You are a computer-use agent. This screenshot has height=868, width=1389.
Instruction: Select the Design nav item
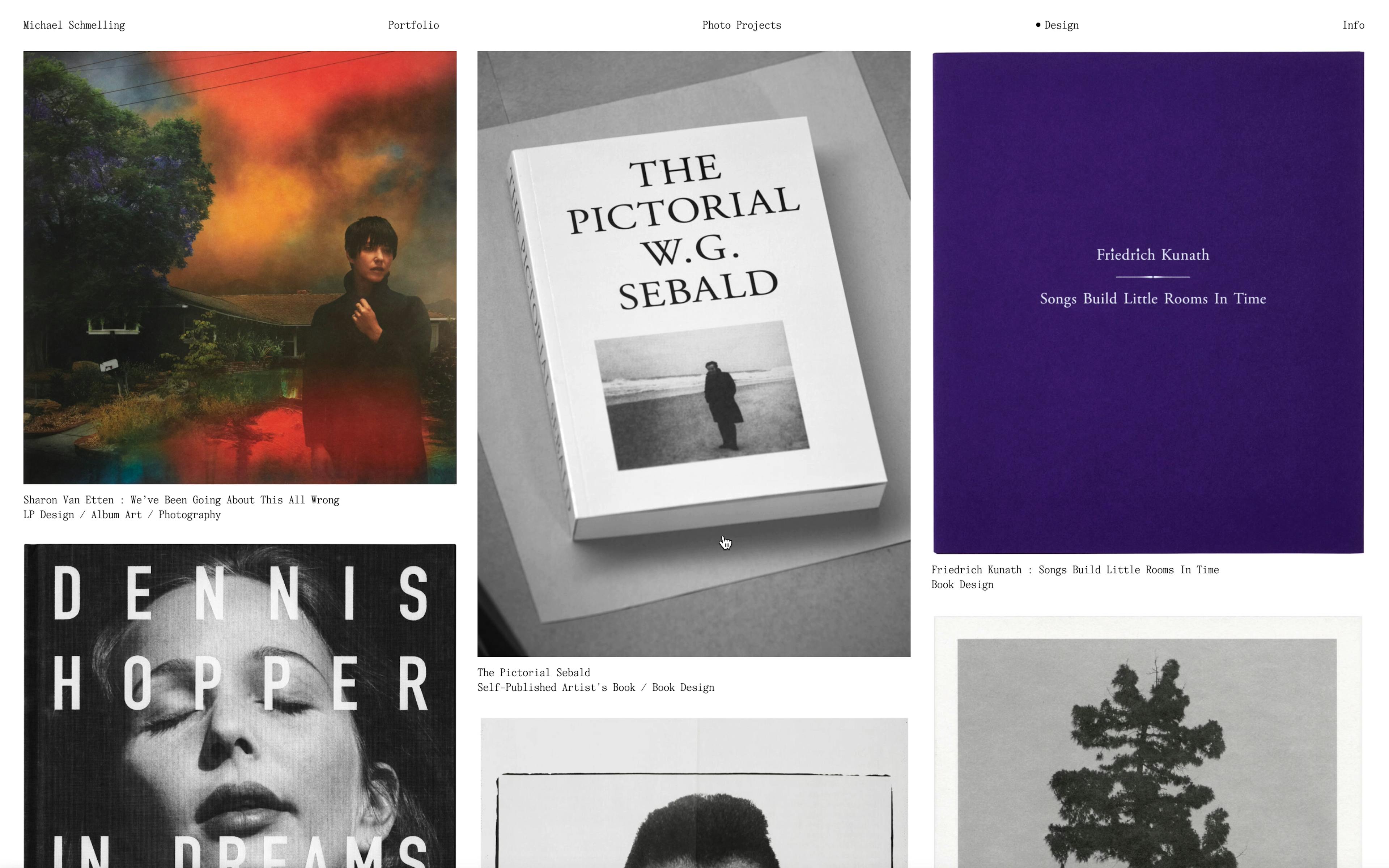[1061, 25]
